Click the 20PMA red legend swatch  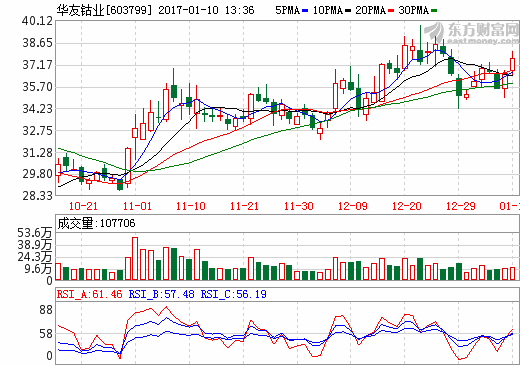click(x=391, y=11)
